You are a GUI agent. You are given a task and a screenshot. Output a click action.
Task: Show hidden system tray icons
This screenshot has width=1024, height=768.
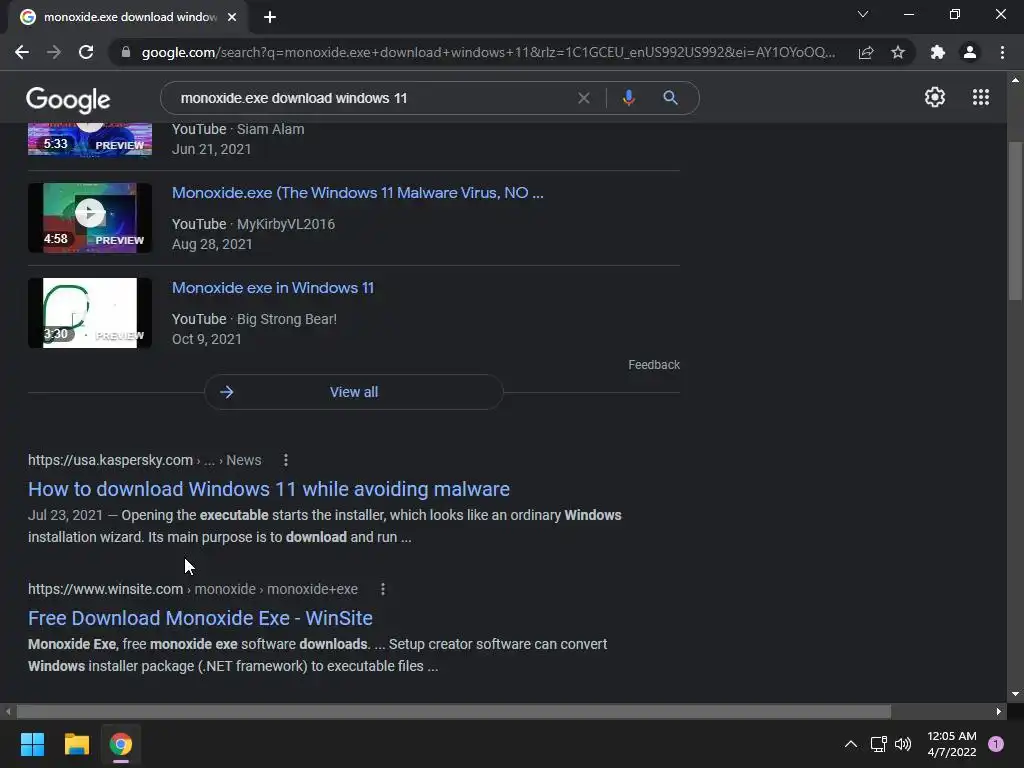coord(850,744)
